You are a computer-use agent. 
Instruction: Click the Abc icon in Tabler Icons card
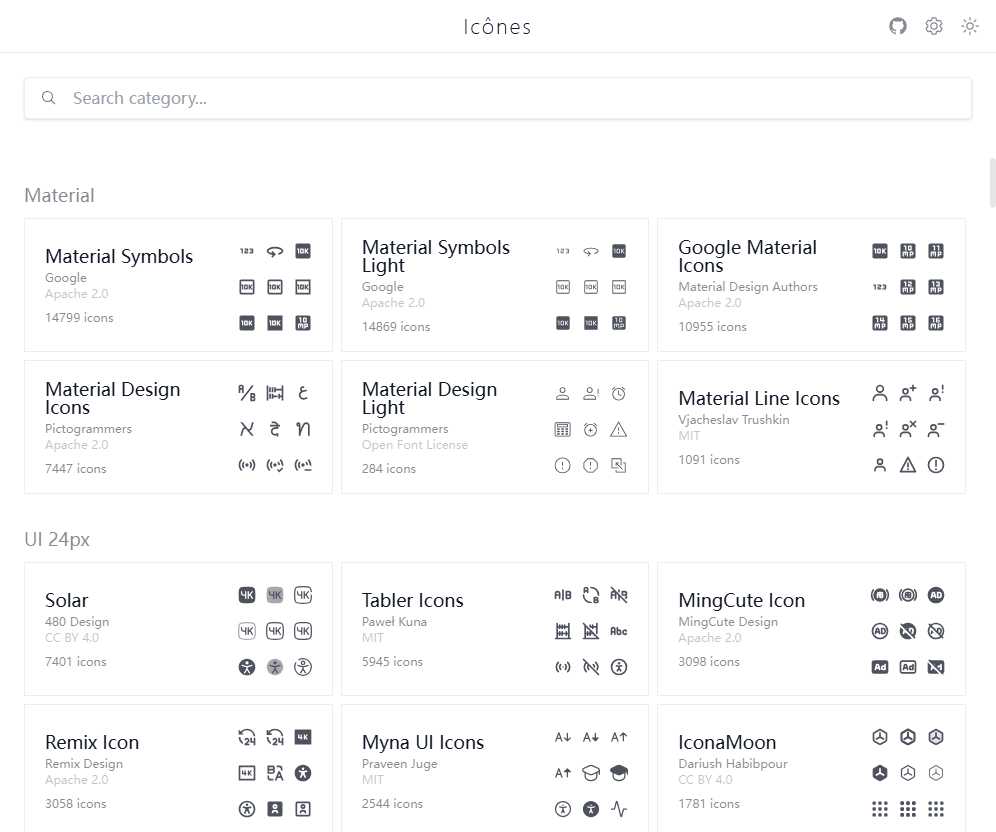(x=618, y=631)
